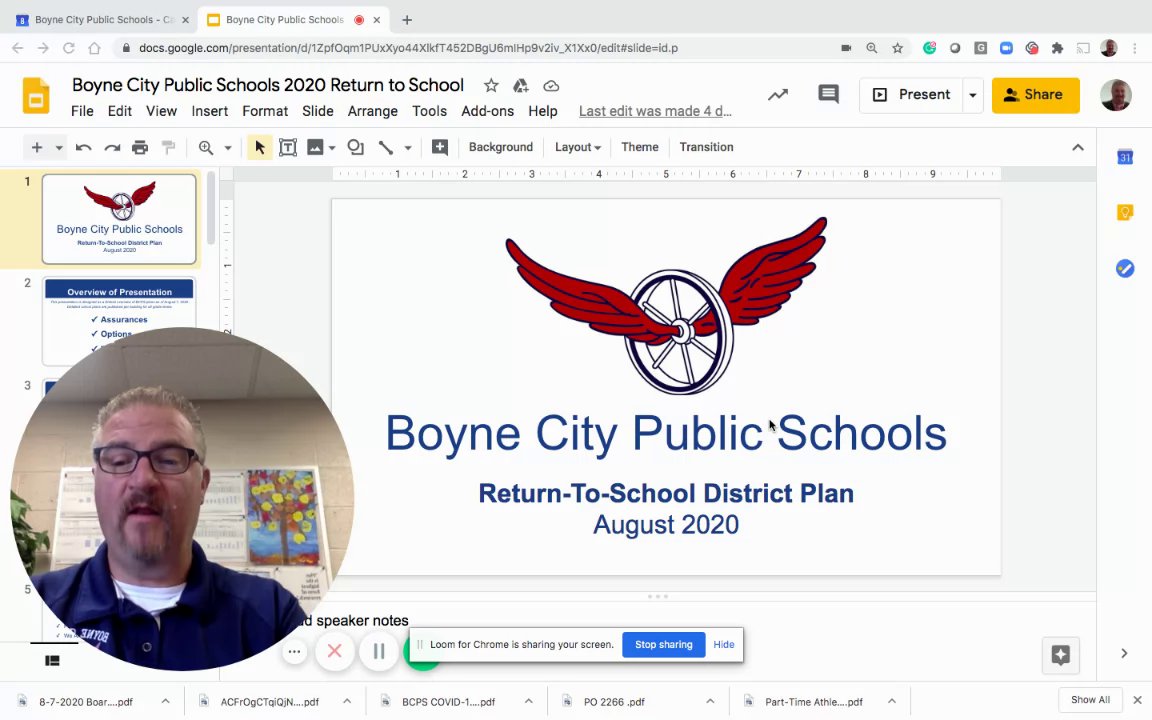Screen dimensions: 1152x720
Task: Open the Chrome extensions puzzle icon
Action: tap(1057, 48)
